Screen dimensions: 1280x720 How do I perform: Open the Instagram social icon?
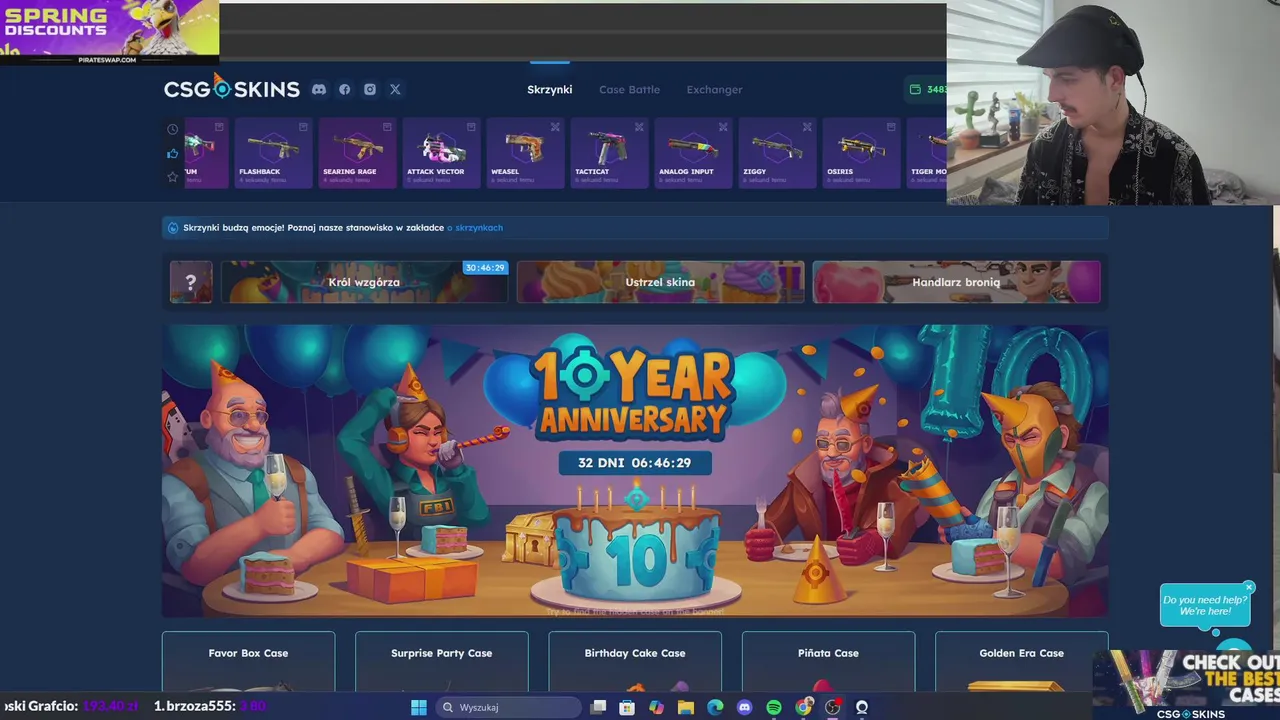tap(370, 89)
